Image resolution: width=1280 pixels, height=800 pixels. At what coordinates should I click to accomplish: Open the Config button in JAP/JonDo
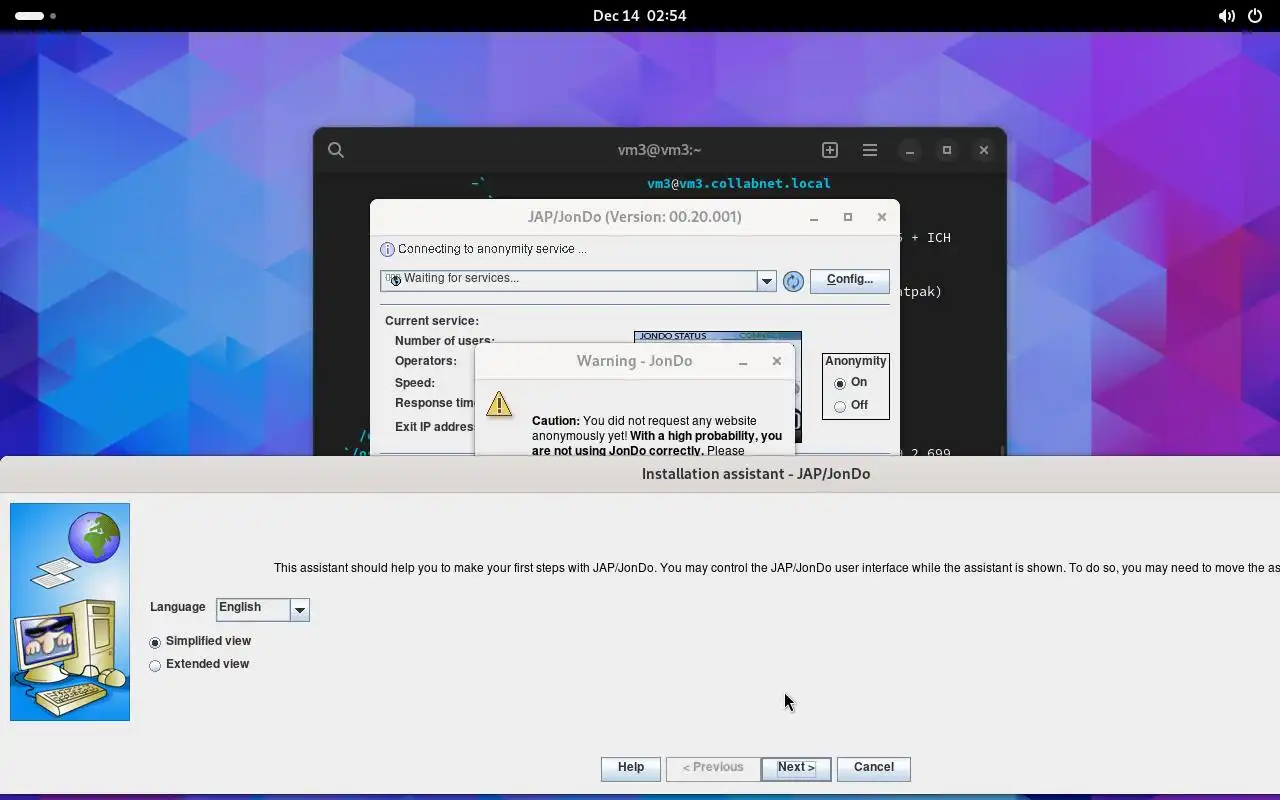(850, 280)
